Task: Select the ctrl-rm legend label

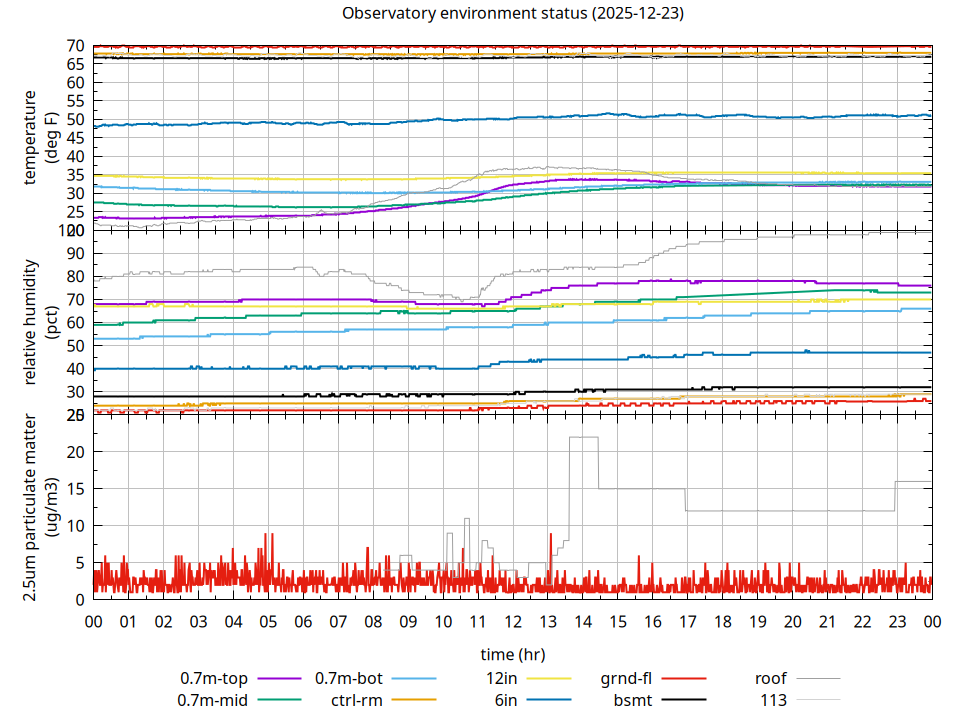Action: pos(357,700)
